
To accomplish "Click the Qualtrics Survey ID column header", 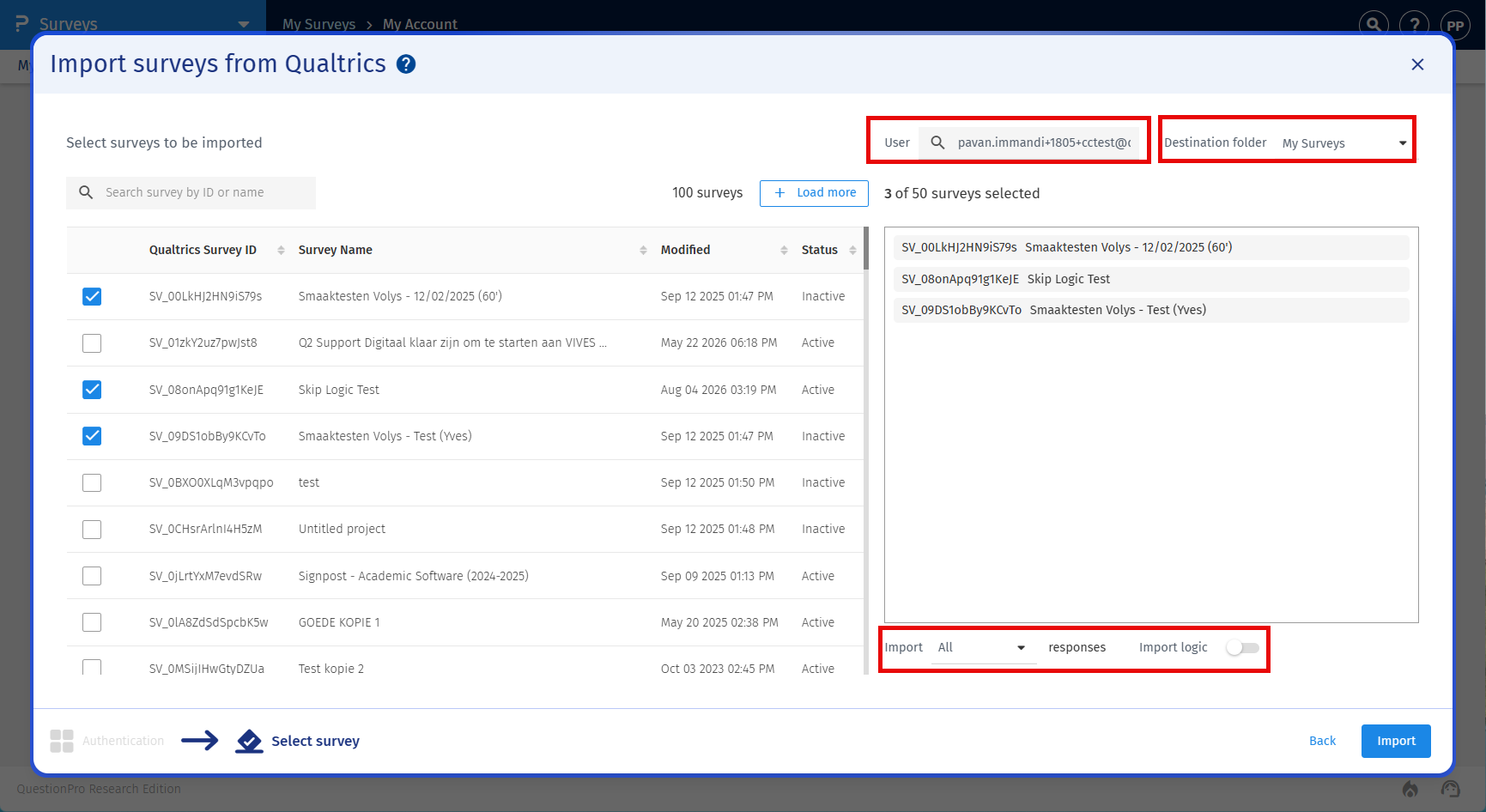I will point(203,250).
